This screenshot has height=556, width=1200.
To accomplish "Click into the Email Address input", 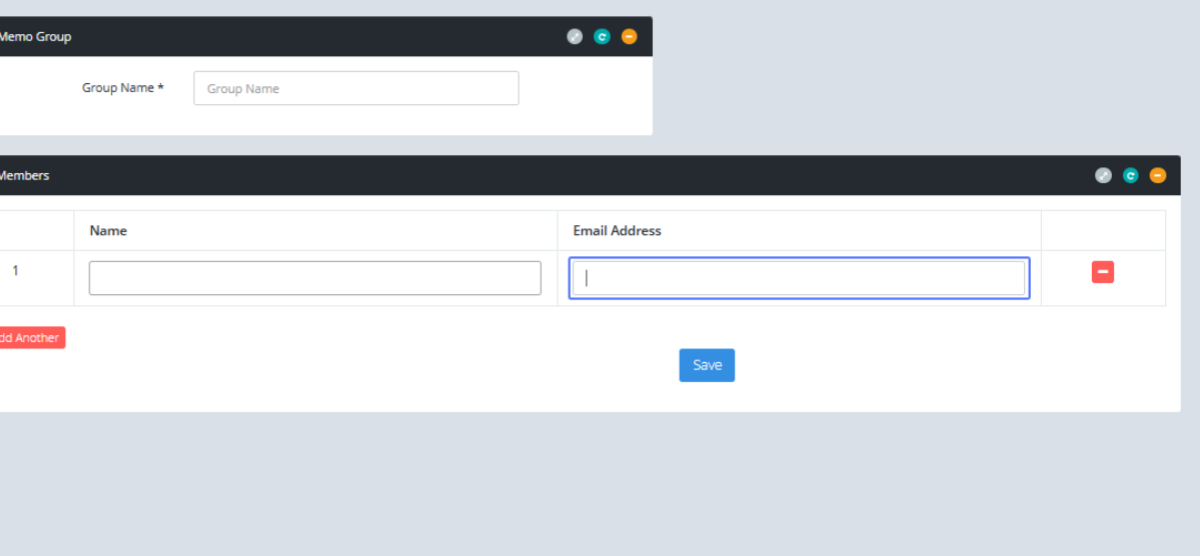I will coord(798,278).
